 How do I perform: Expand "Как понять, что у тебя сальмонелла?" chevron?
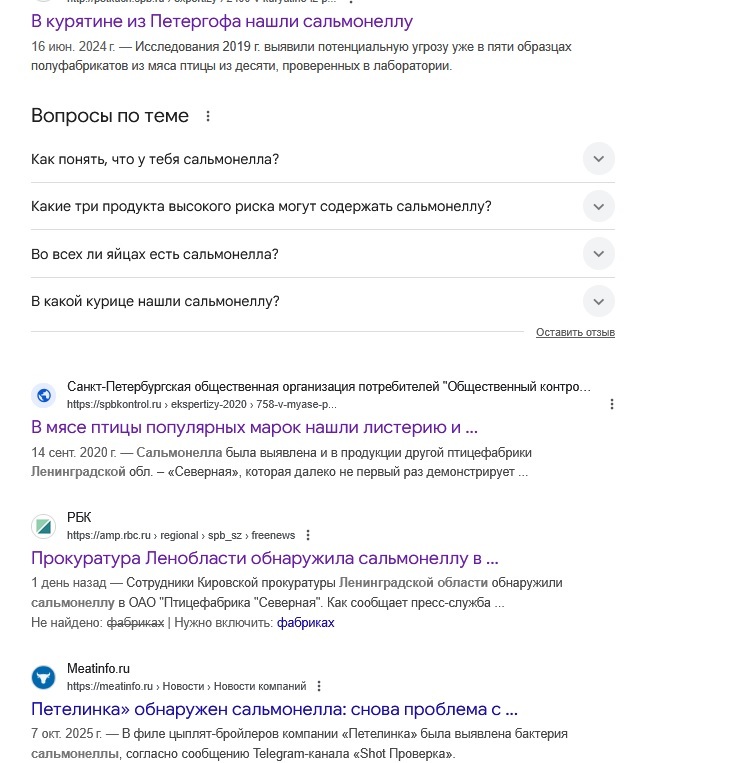click(598, 159)
